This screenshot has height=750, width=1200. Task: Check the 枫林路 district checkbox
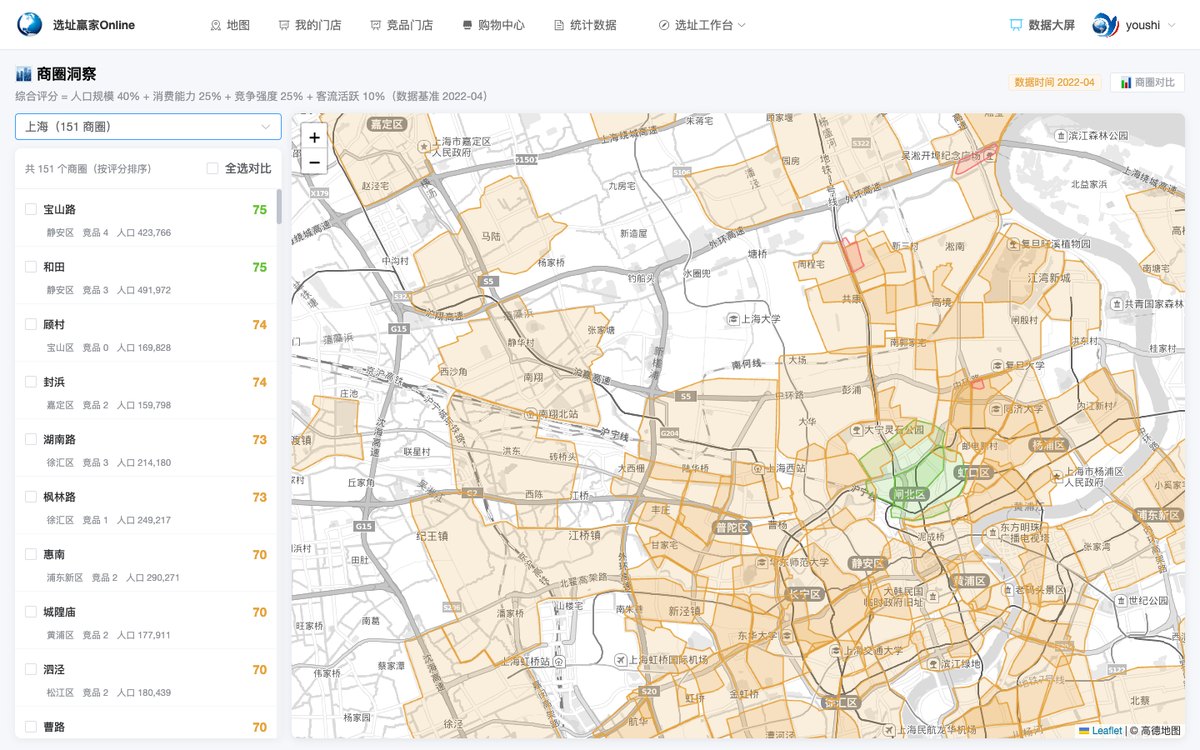click(31, 497)
